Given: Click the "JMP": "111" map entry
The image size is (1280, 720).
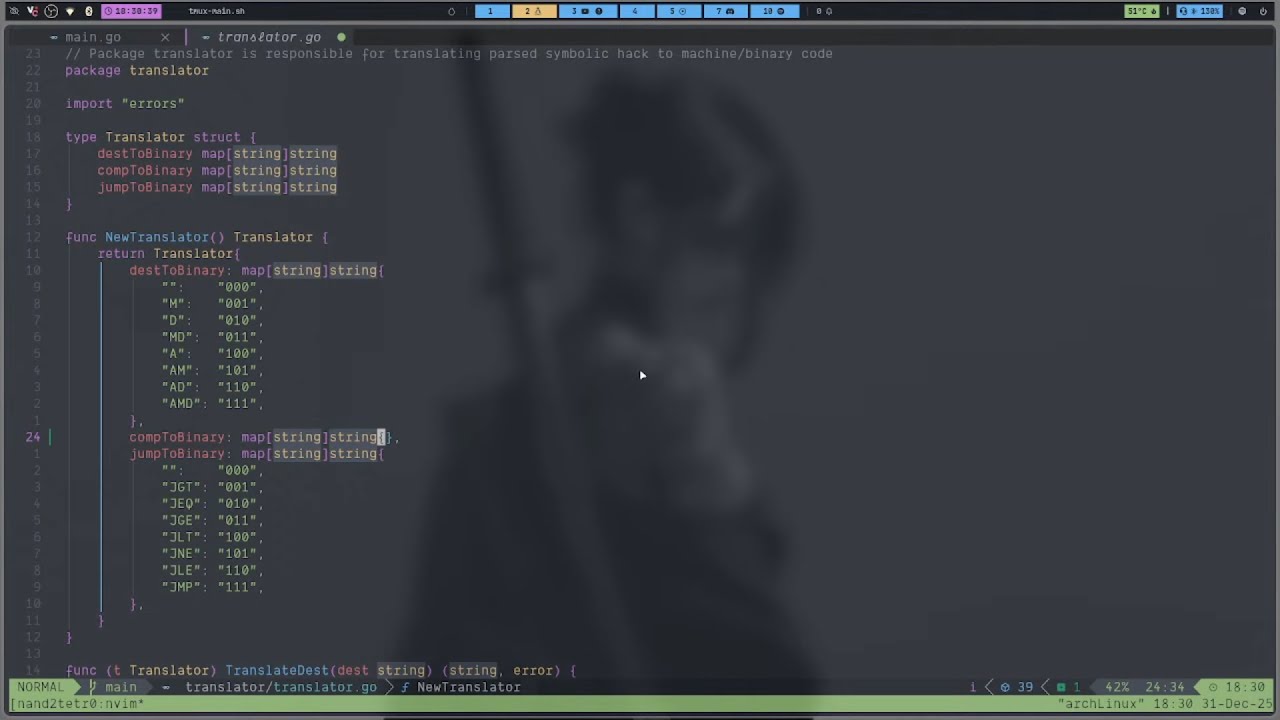Looking at the screenshot, I should click(x=213, y=587).
